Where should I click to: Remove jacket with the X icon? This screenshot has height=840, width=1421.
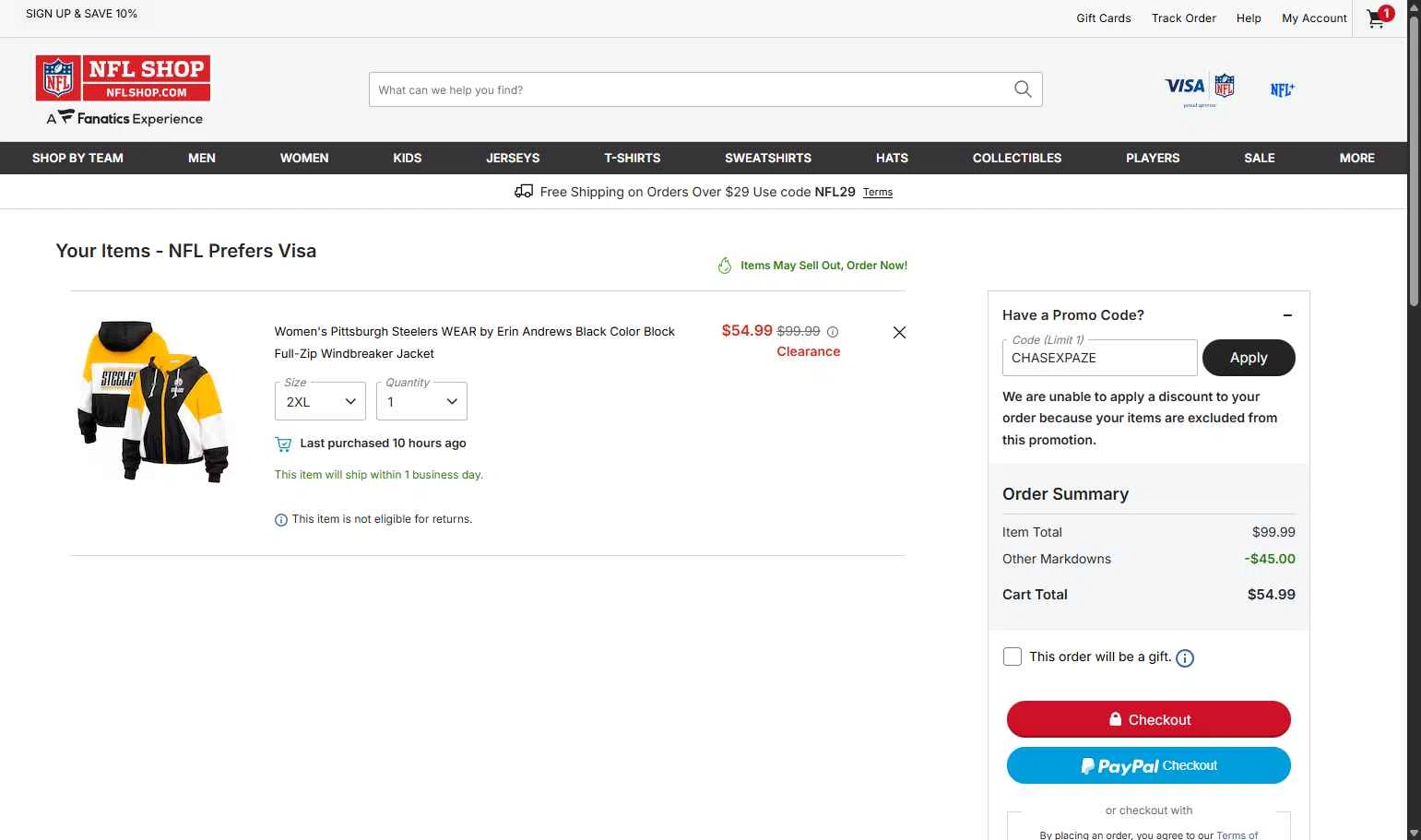(x=899, y=333)
